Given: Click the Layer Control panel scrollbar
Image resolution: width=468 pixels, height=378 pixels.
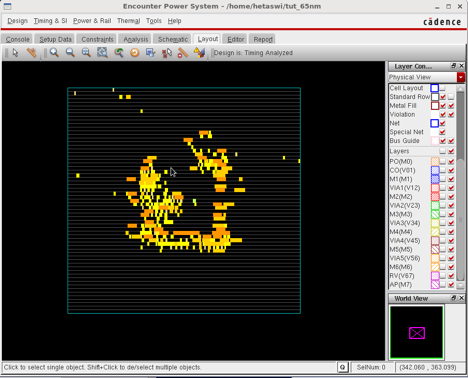Looking at the screenshot, I should point(460,187).
